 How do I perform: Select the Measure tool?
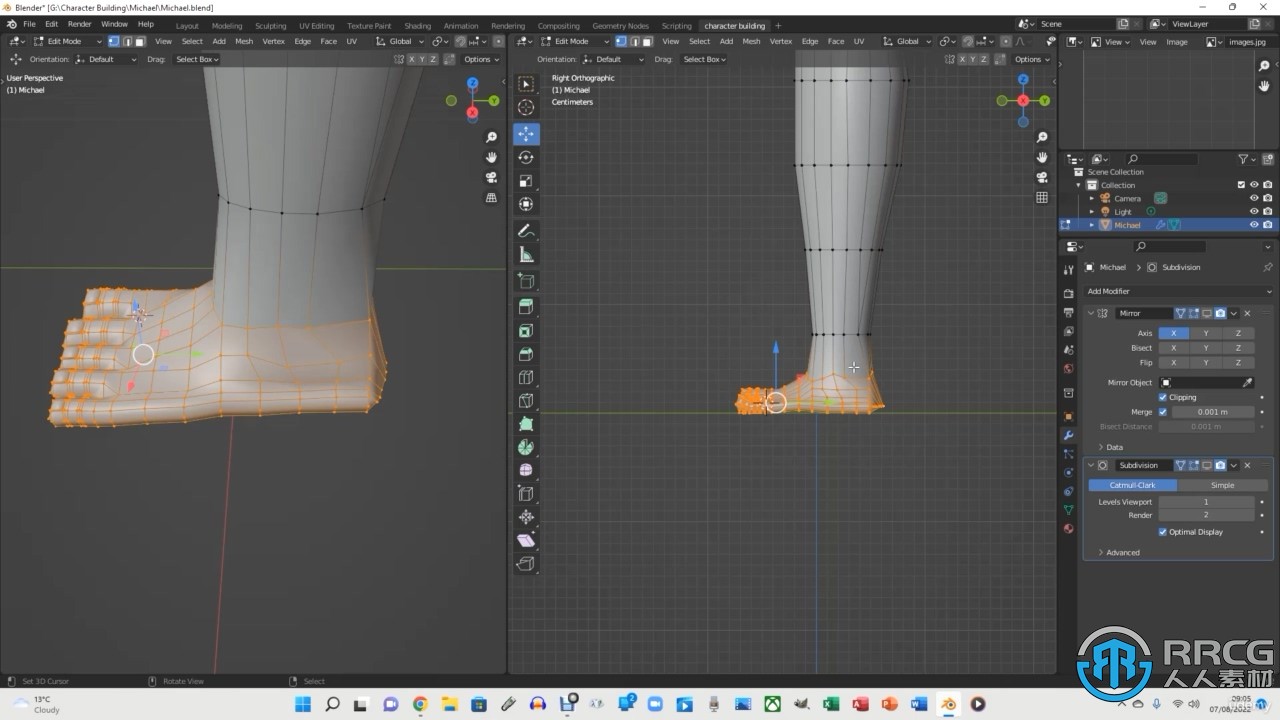tap(526, 255)
